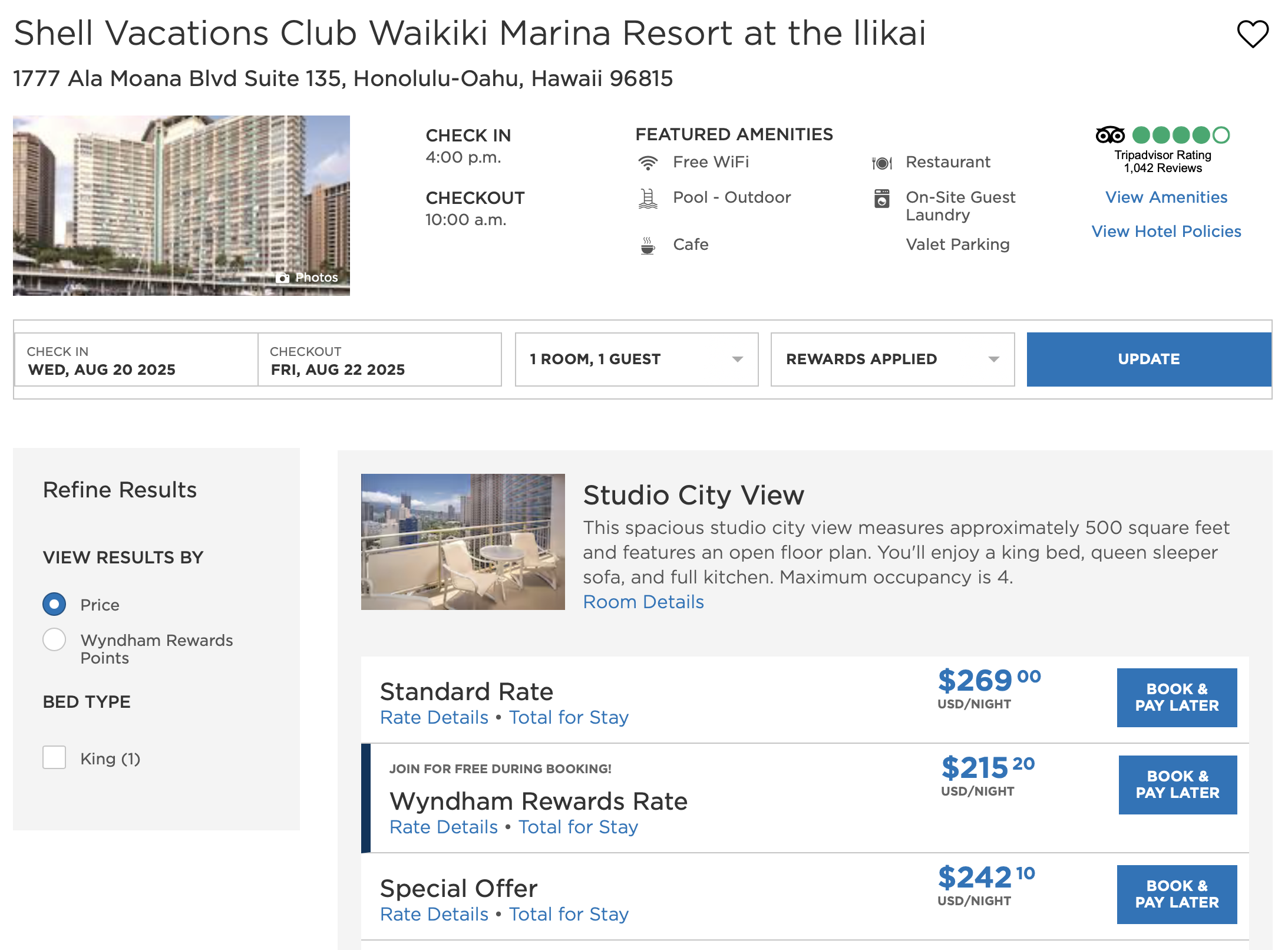Click the Studio City View heading
This screenshot has width=1288, height=950.
click(693, 495)
